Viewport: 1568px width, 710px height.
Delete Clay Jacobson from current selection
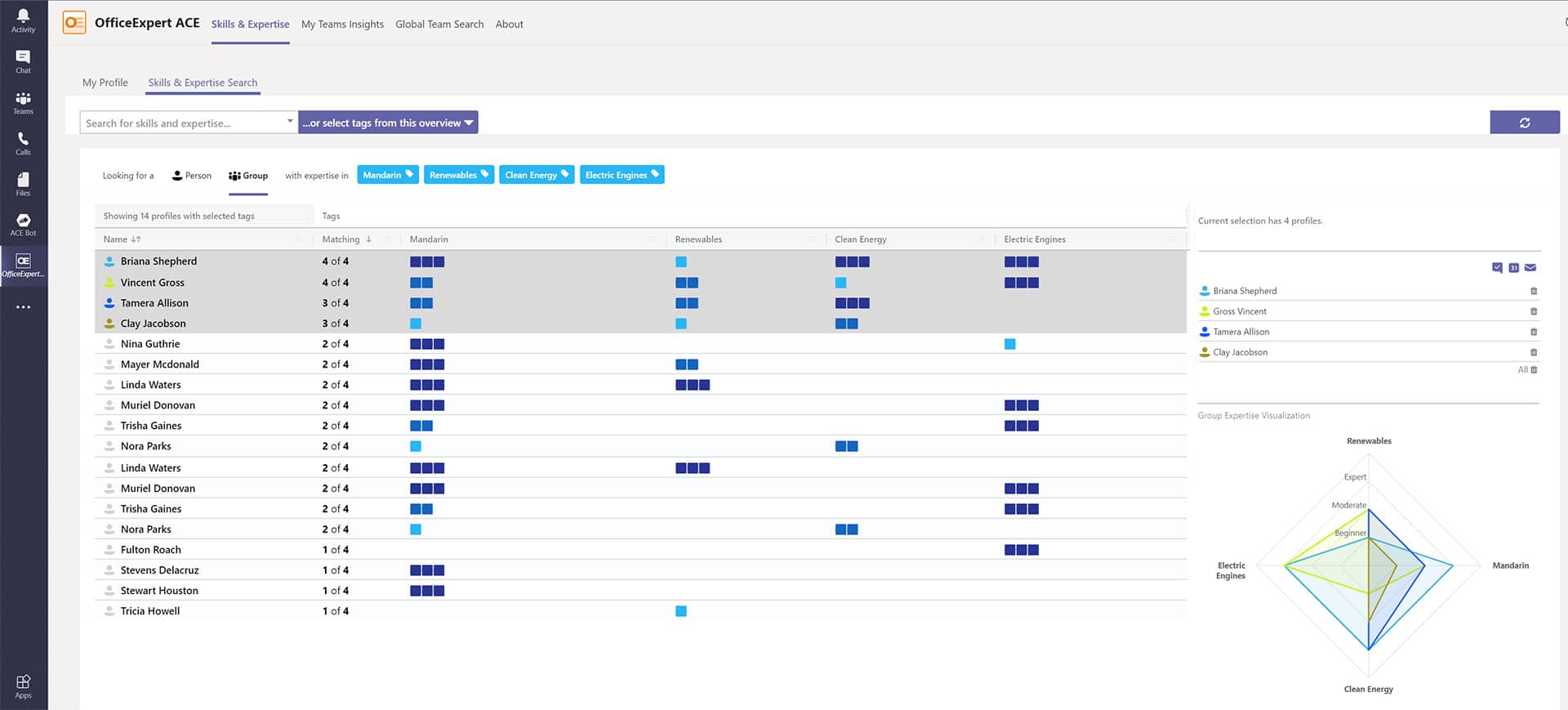click(x=1534, y=352)
